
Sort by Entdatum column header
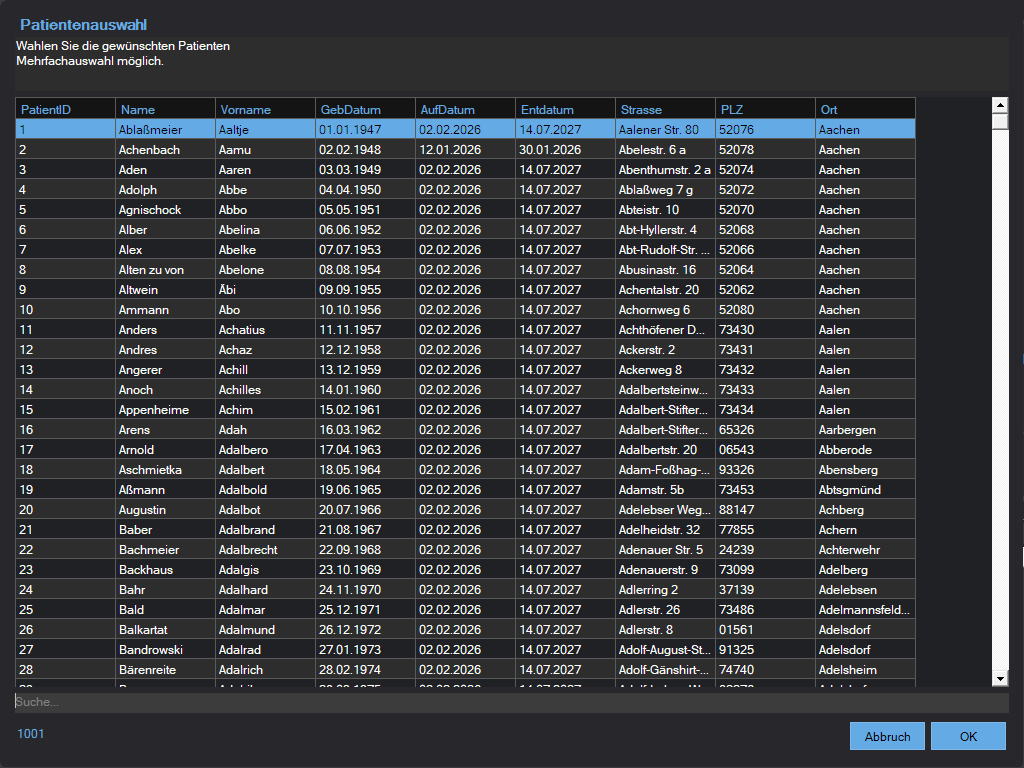[565, 109]
